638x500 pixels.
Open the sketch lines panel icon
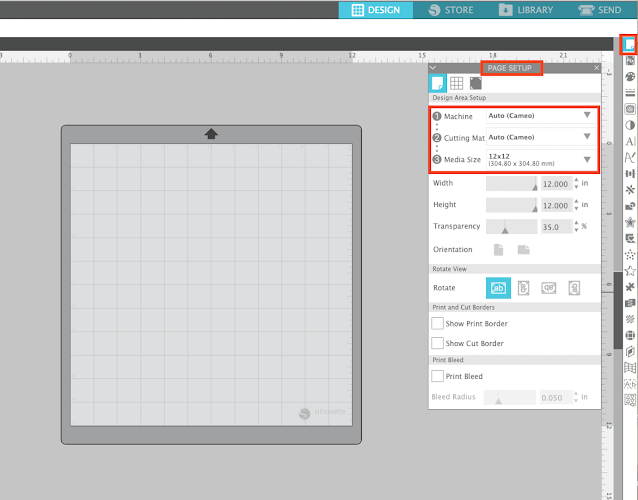pyautogui.click(x=630, y=319)
